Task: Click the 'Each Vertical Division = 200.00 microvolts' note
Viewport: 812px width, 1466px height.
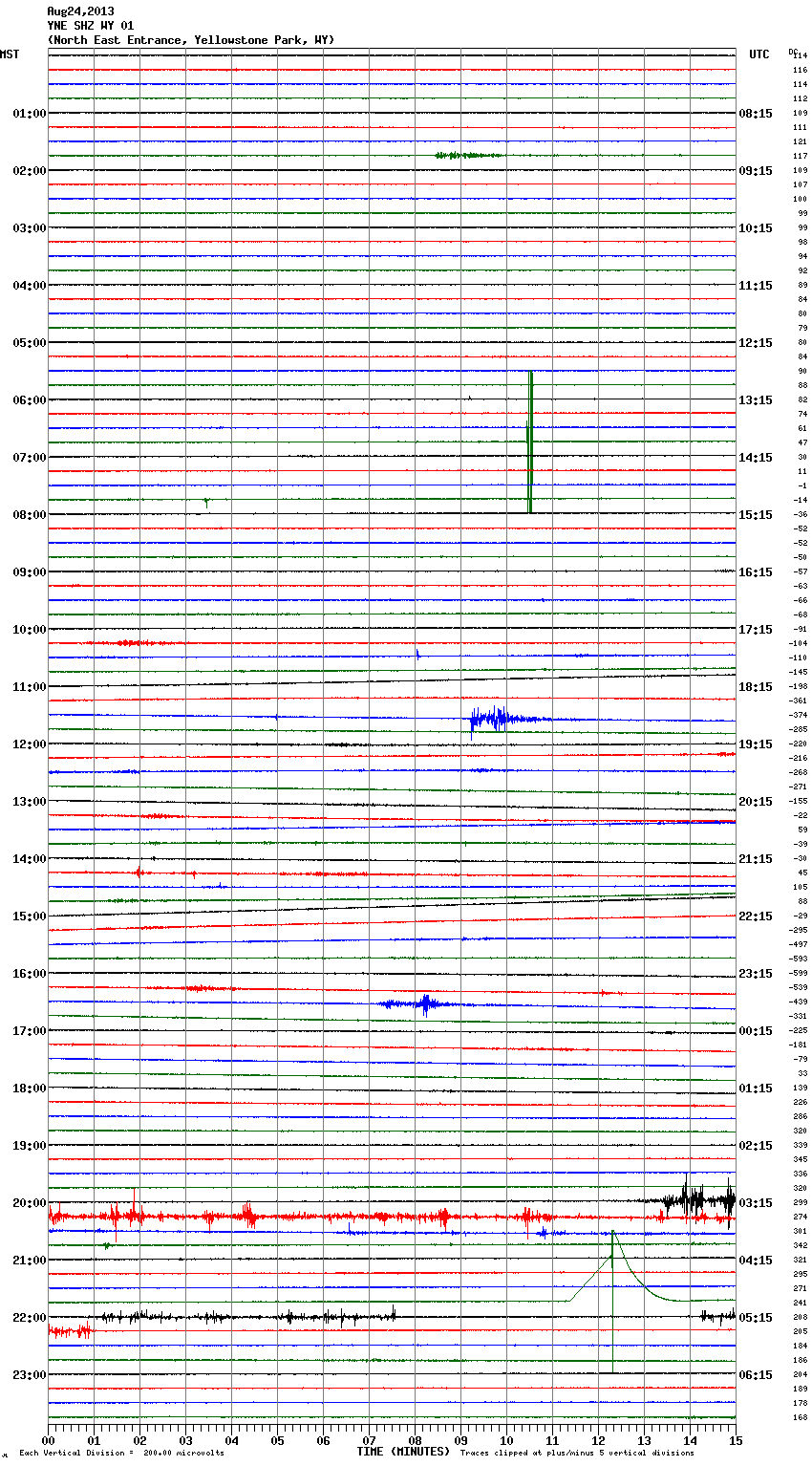Action: pyautogui.click(x=121, y=1454)
